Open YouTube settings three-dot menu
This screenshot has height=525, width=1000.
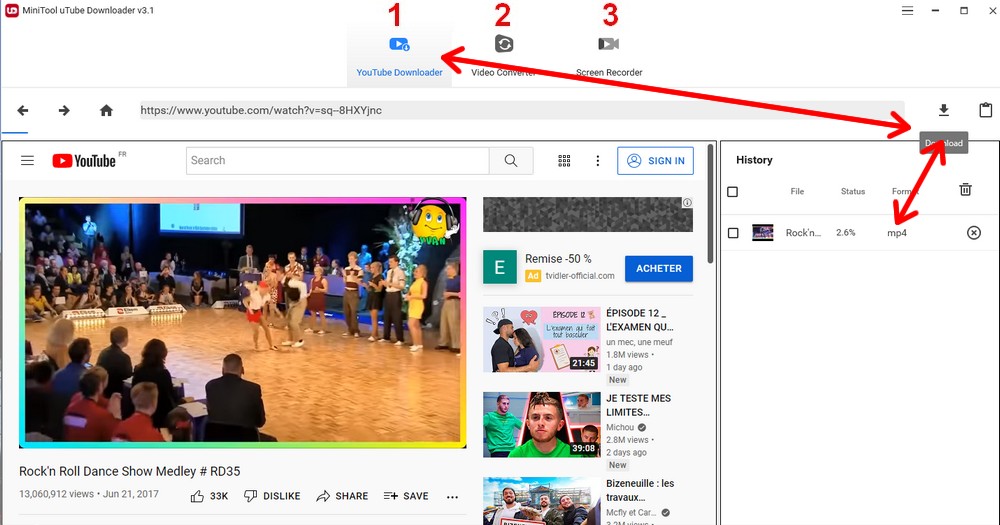[598, 161]
